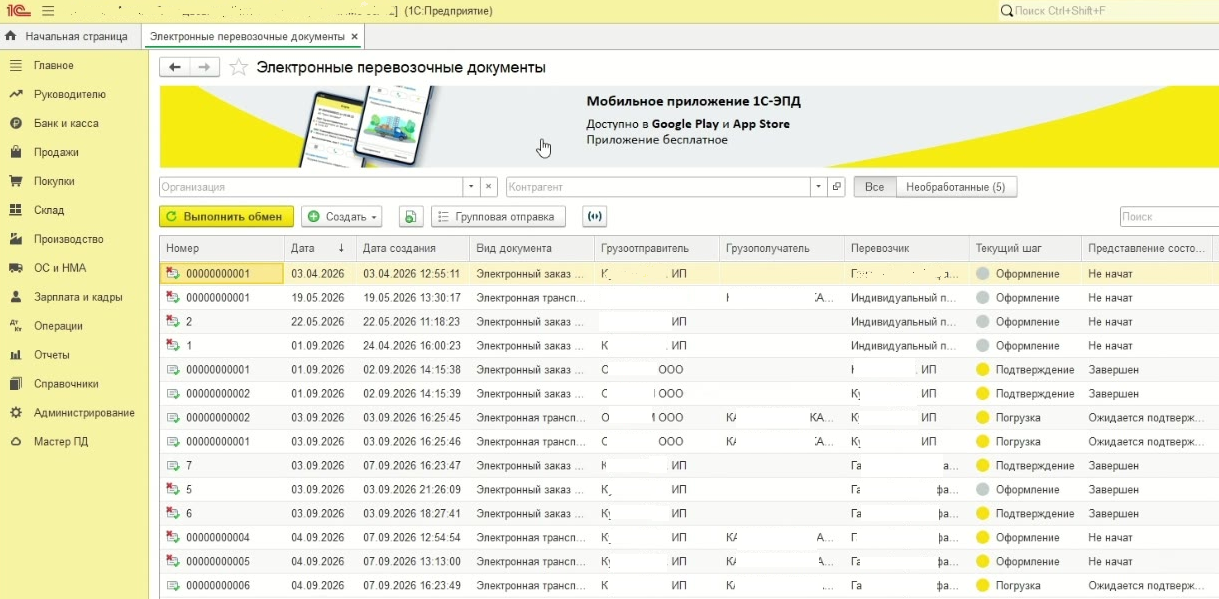Image resolution: width=1219 pixels, height=599 pixels.
Task: Open the main hamburger menu at top
Action: [48, 10]
